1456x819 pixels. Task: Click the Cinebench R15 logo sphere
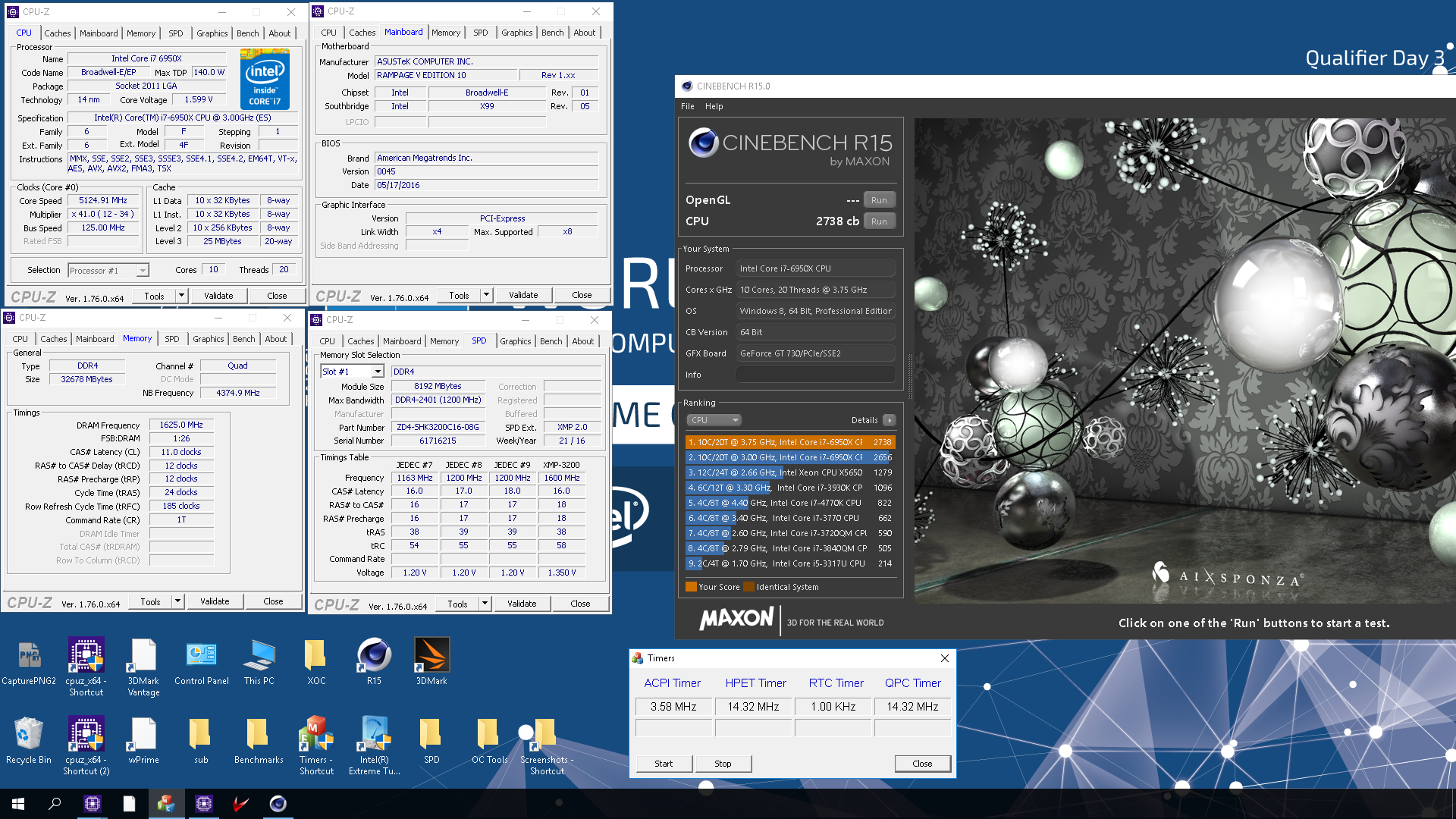coord(703,143)
